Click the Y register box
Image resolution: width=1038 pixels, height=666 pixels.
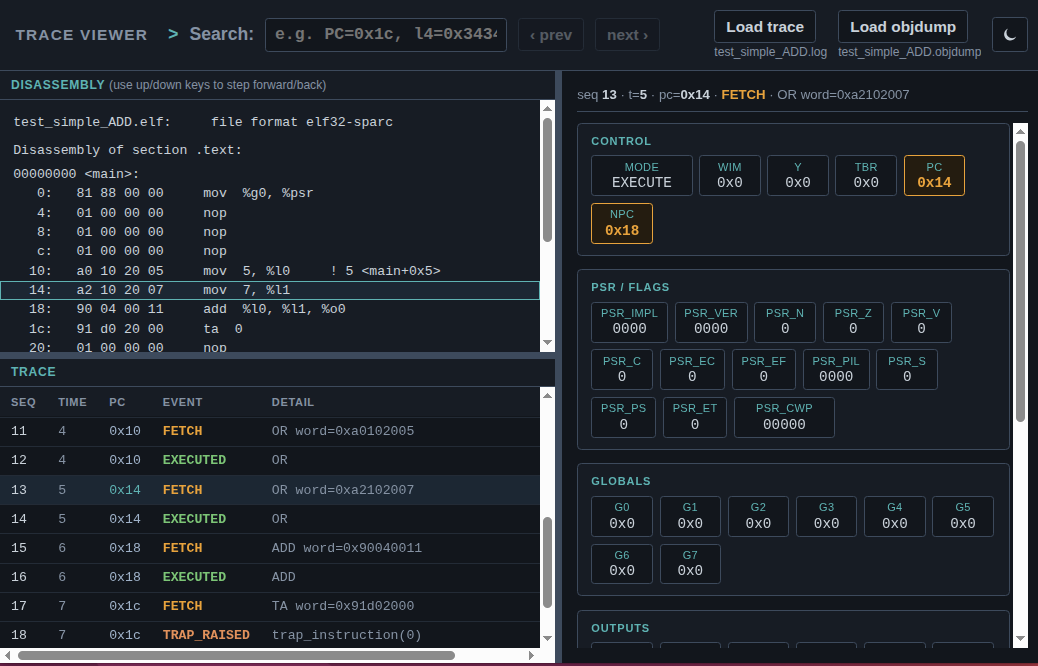[x=798, y=175]
